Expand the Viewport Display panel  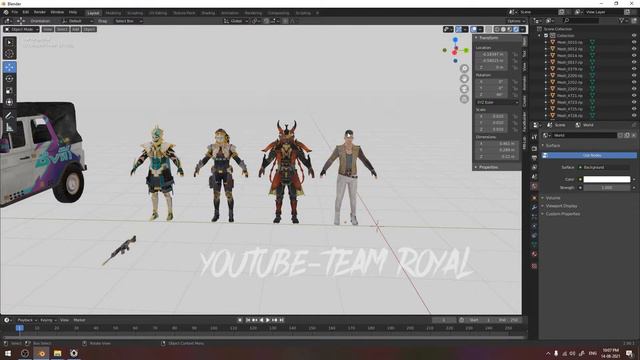coord(561,206)
